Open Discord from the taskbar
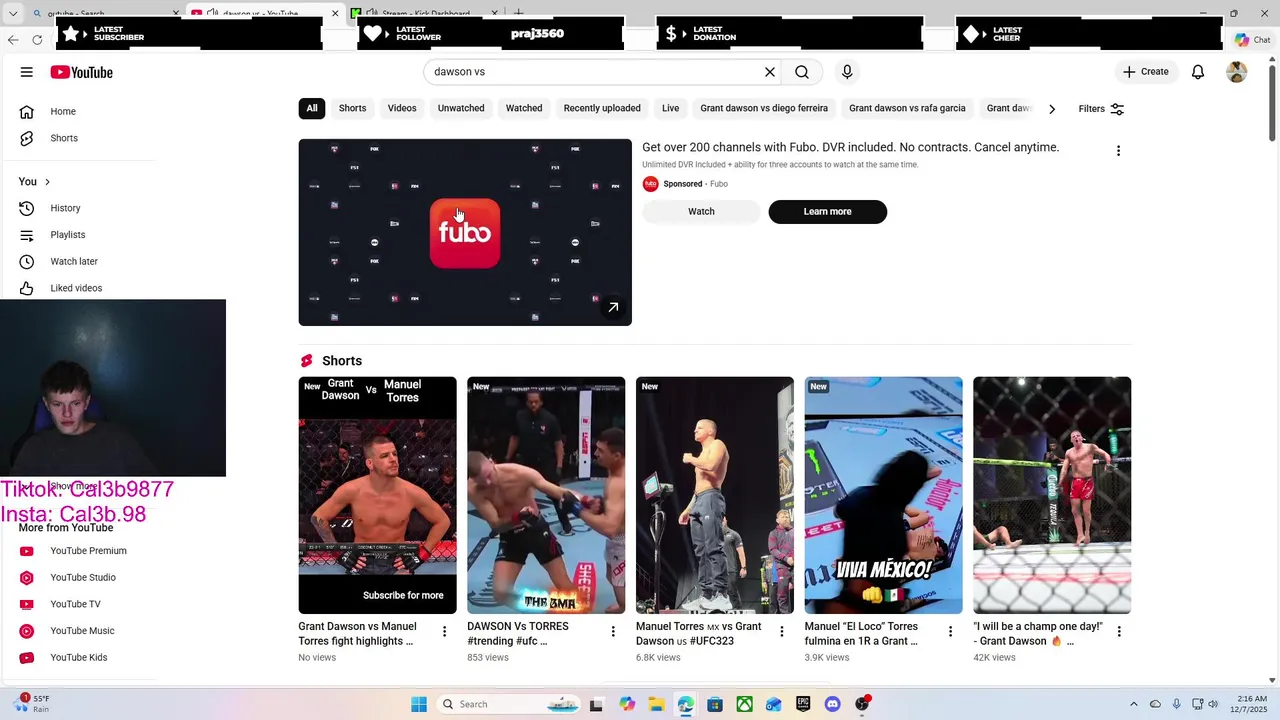Screen dimensions: 1280x720 point(832,704)
